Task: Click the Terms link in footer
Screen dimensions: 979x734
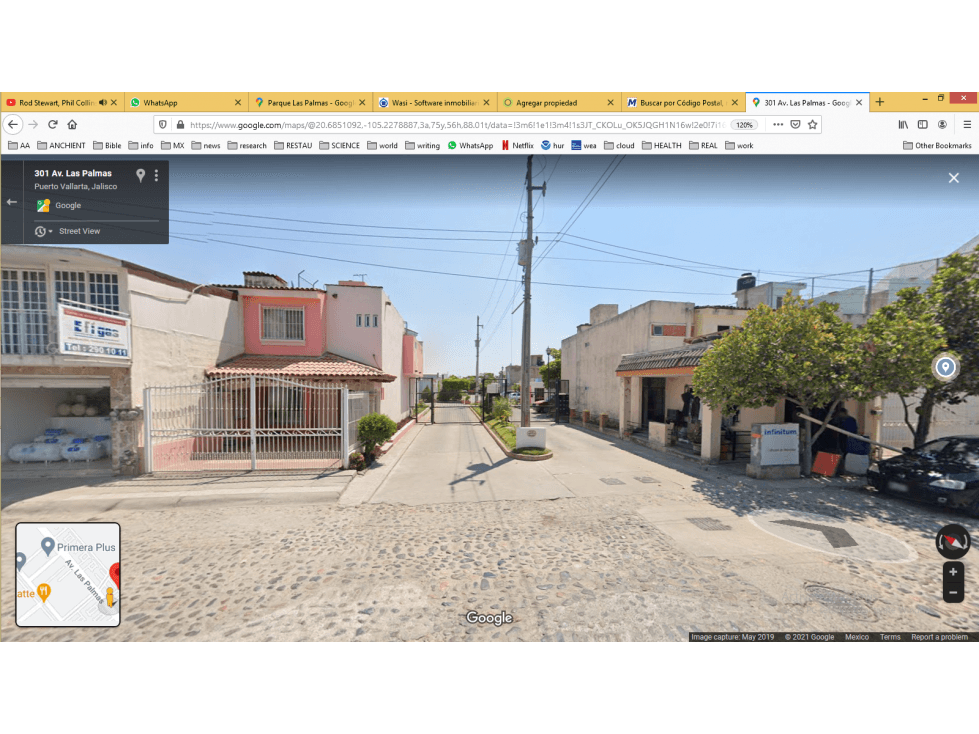Action: tap(890, 637)
